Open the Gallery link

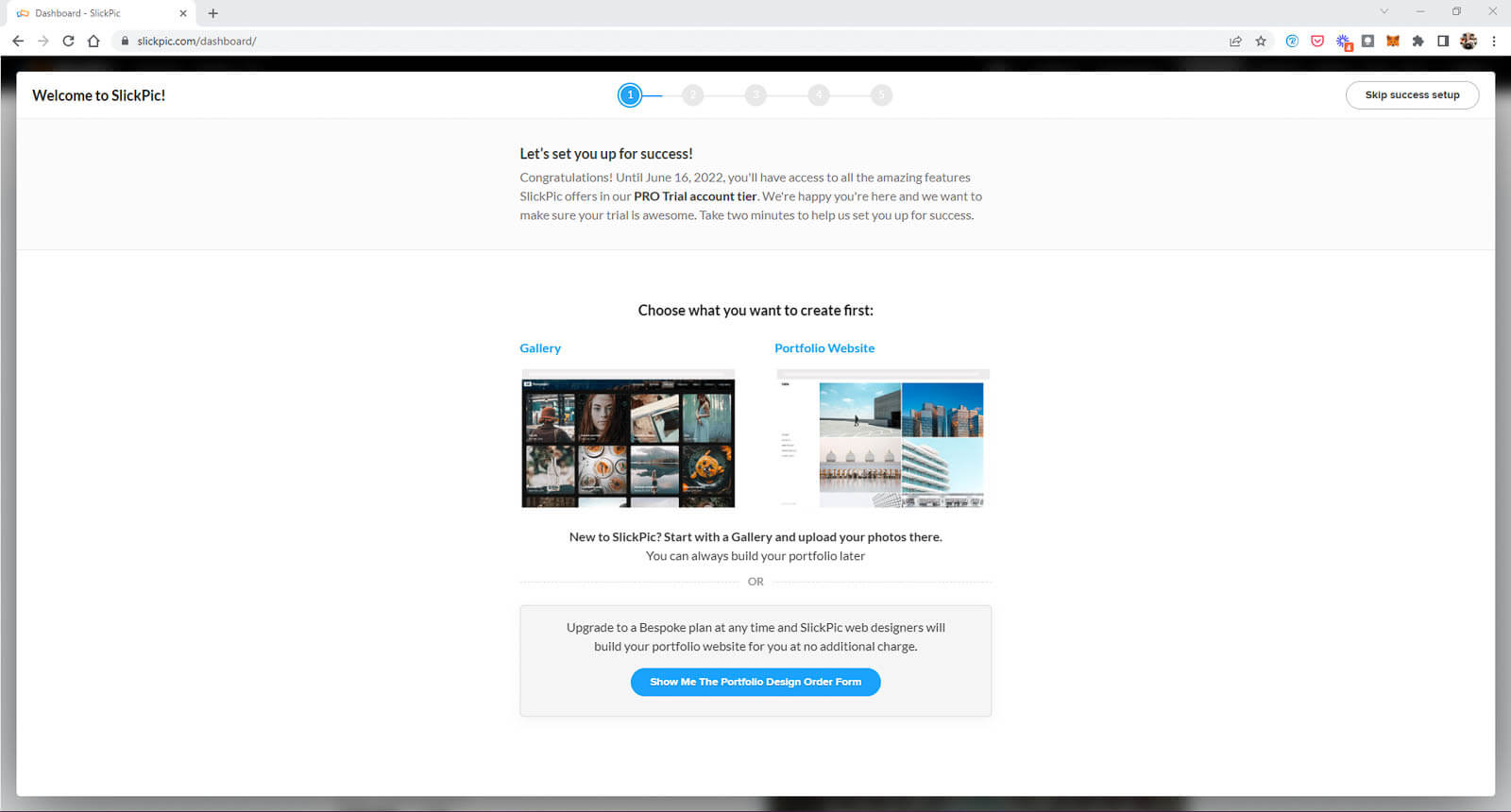pos(540,348)
